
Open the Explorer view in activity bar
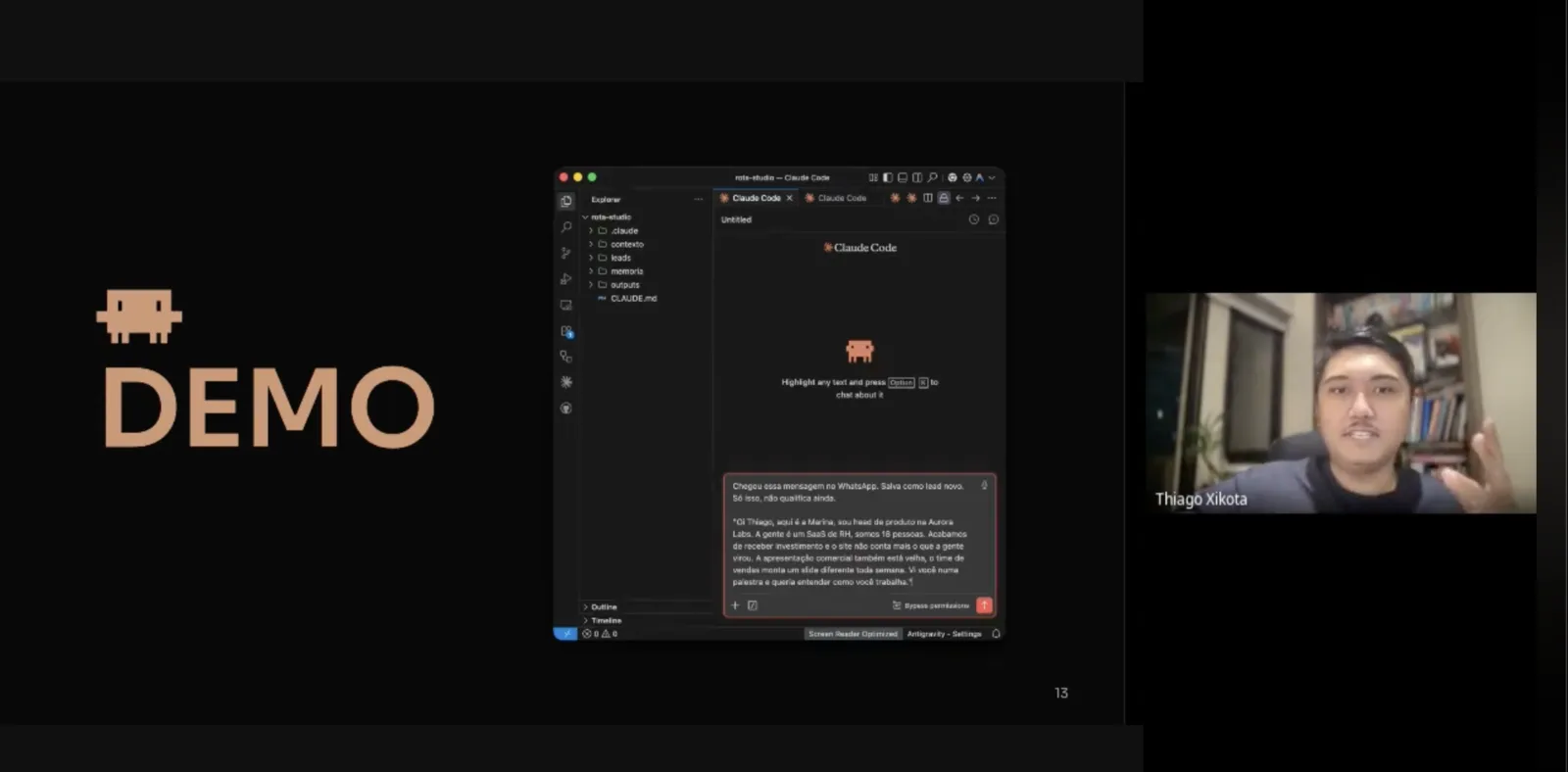pyautogui.click(x=565, y=201)
